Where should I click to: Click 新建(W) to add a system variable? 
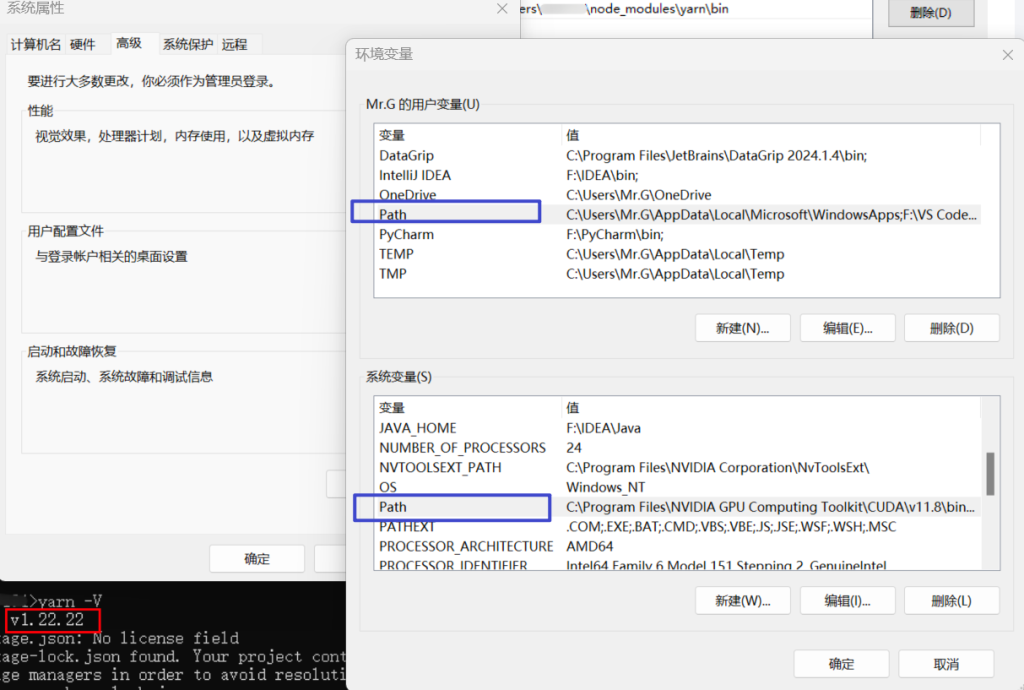point(742,600)
